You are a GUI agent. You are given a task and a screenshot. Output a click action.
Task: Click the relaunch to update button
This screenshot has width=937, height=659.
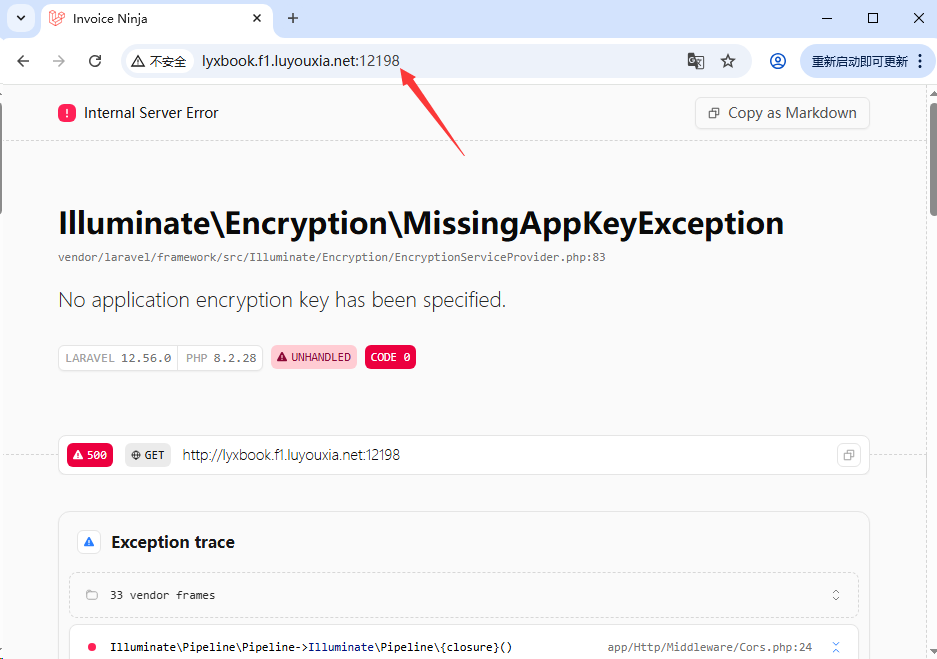click(859, 61)
